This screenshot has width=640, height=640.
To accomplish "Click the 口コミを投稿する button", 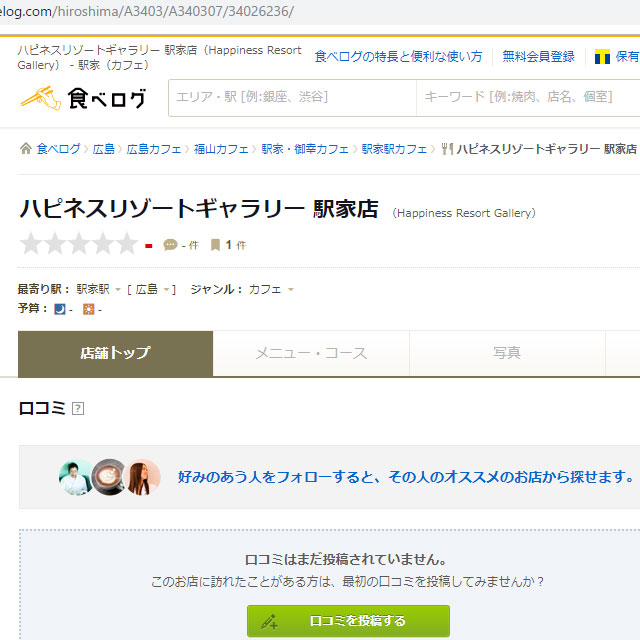I will 348,621.
